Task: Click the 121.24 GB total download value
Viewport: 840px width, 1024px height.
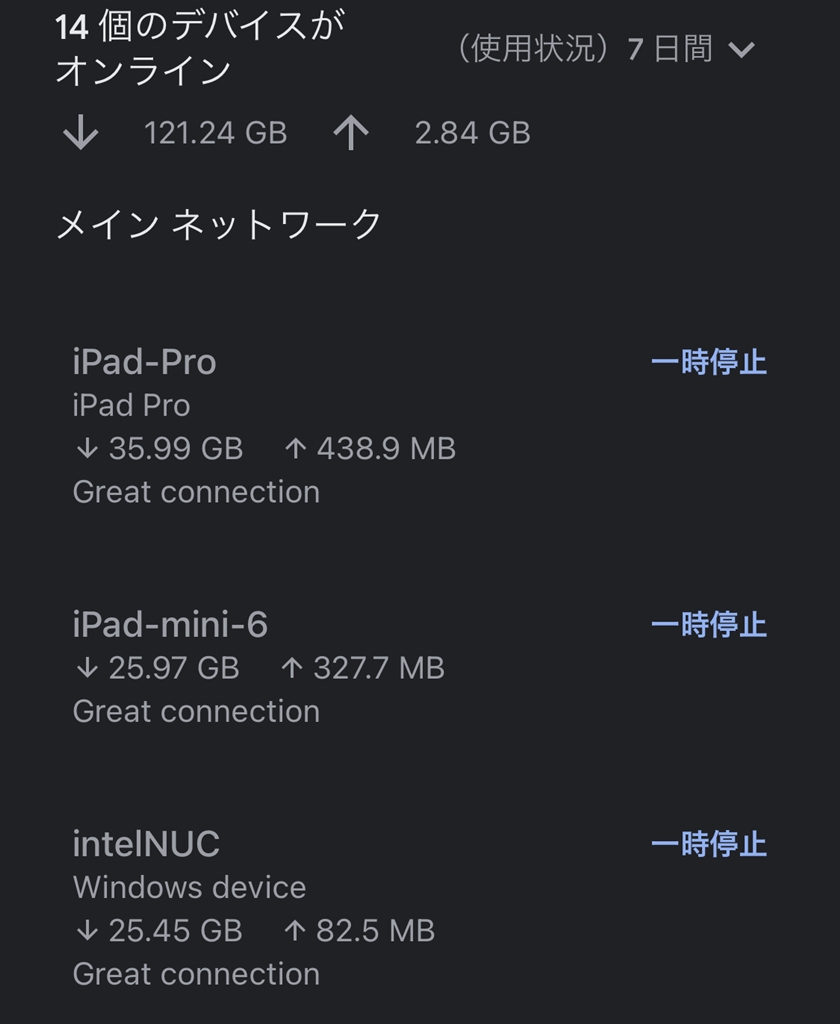Action: pos(215,133)
